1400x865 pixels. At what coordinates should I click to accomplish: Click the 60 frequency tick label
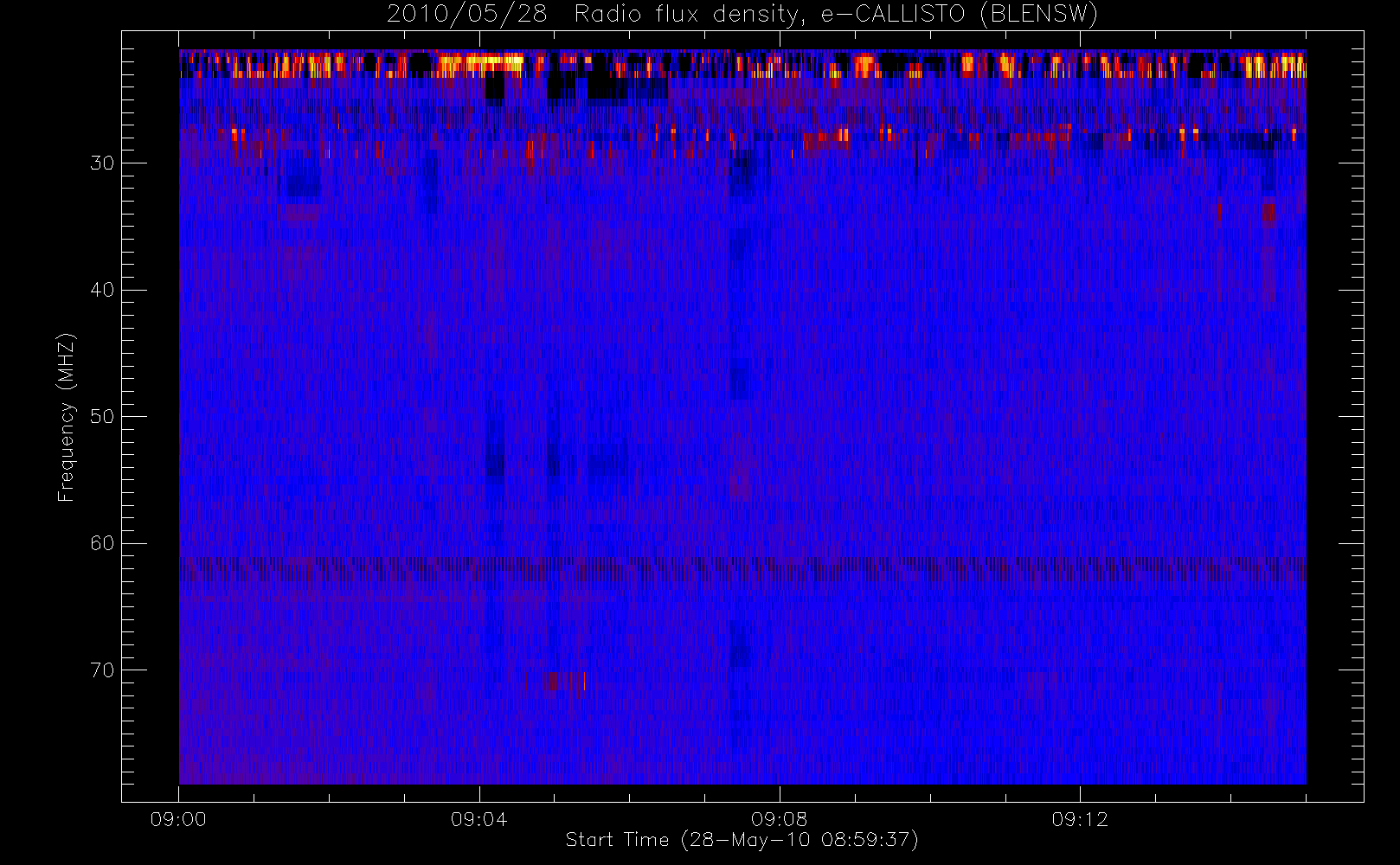coord(102,543)
